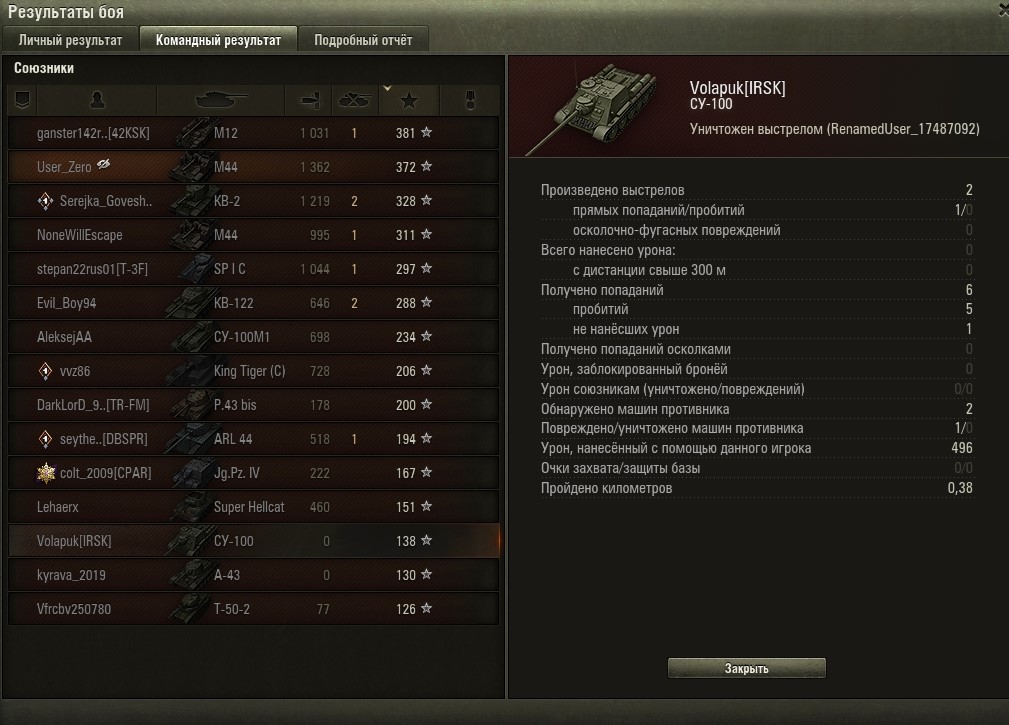Screen dimensions: 1009x725
Task: Open the Личный результат tab
Action: pos(70,40)
